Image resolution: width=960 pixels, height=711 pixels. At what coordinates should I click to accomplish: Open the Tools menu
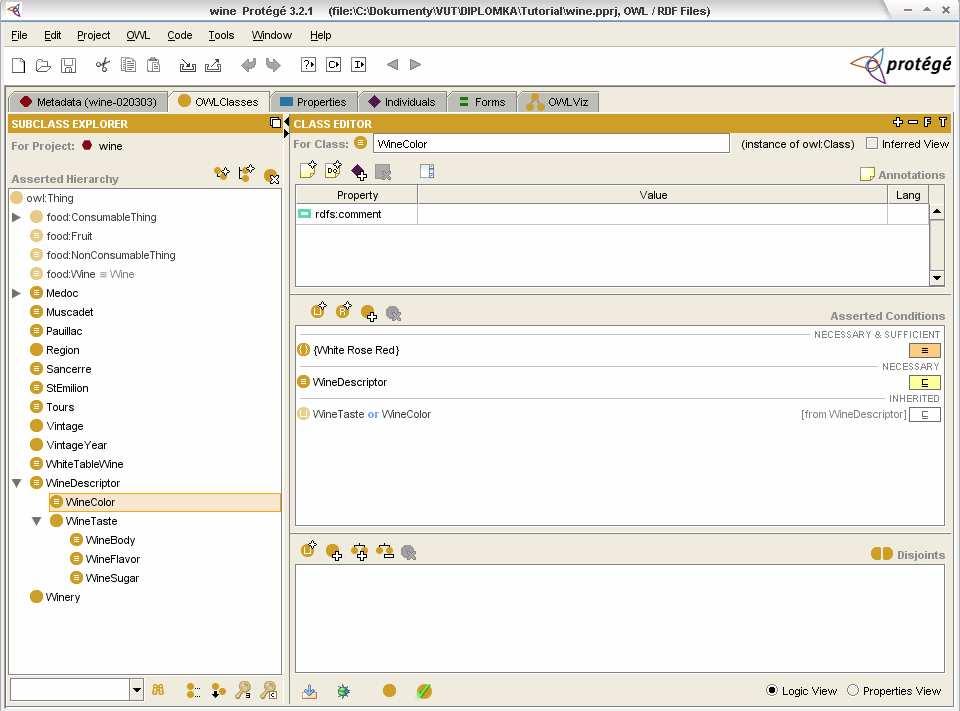click(x=221, y=36)
